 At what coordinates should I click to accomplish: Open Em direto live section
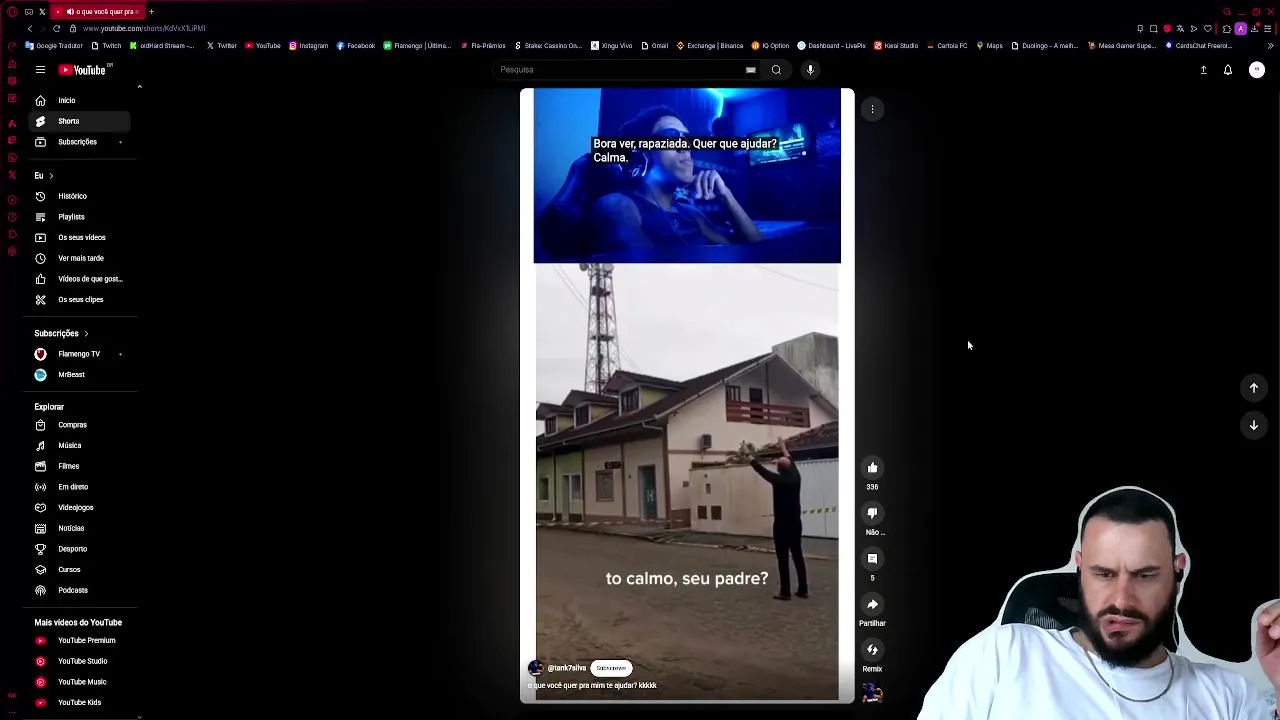pyautogui.click(x=80, y=487)
